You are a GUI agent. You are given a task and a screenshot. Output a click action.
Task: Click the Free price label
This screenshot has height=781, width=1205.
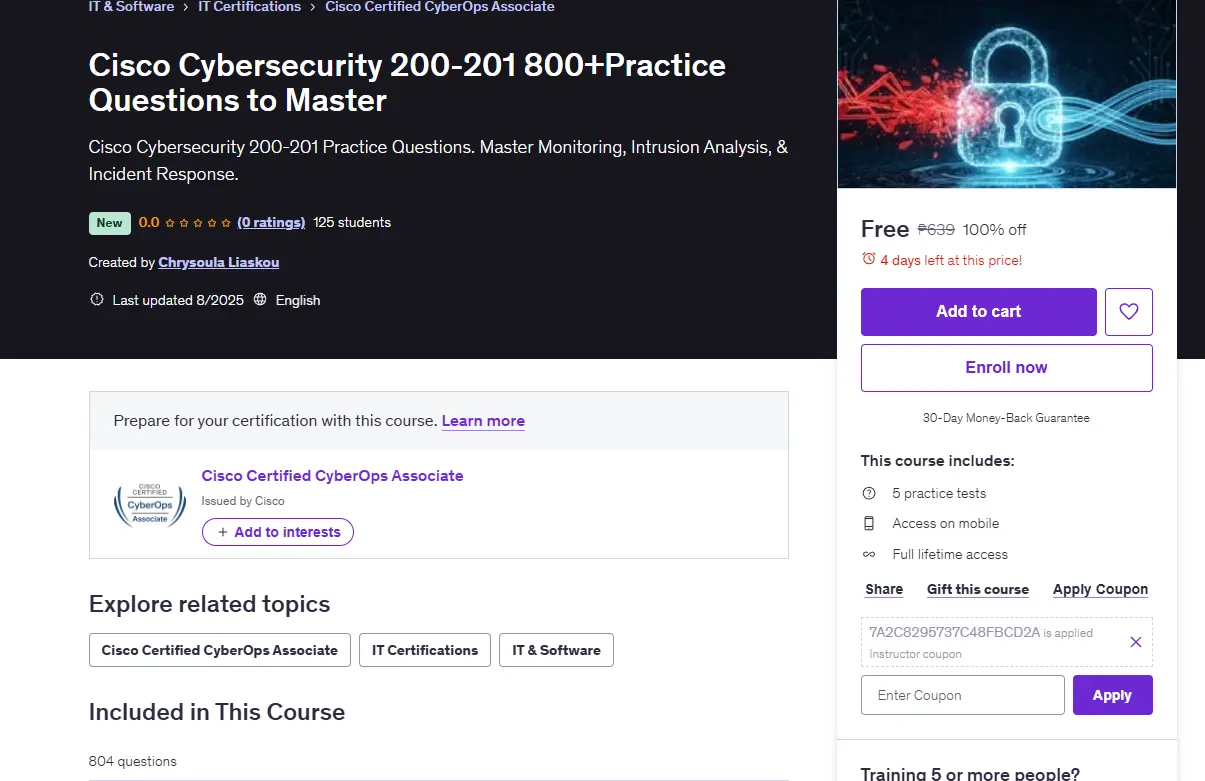click(885, 229)
